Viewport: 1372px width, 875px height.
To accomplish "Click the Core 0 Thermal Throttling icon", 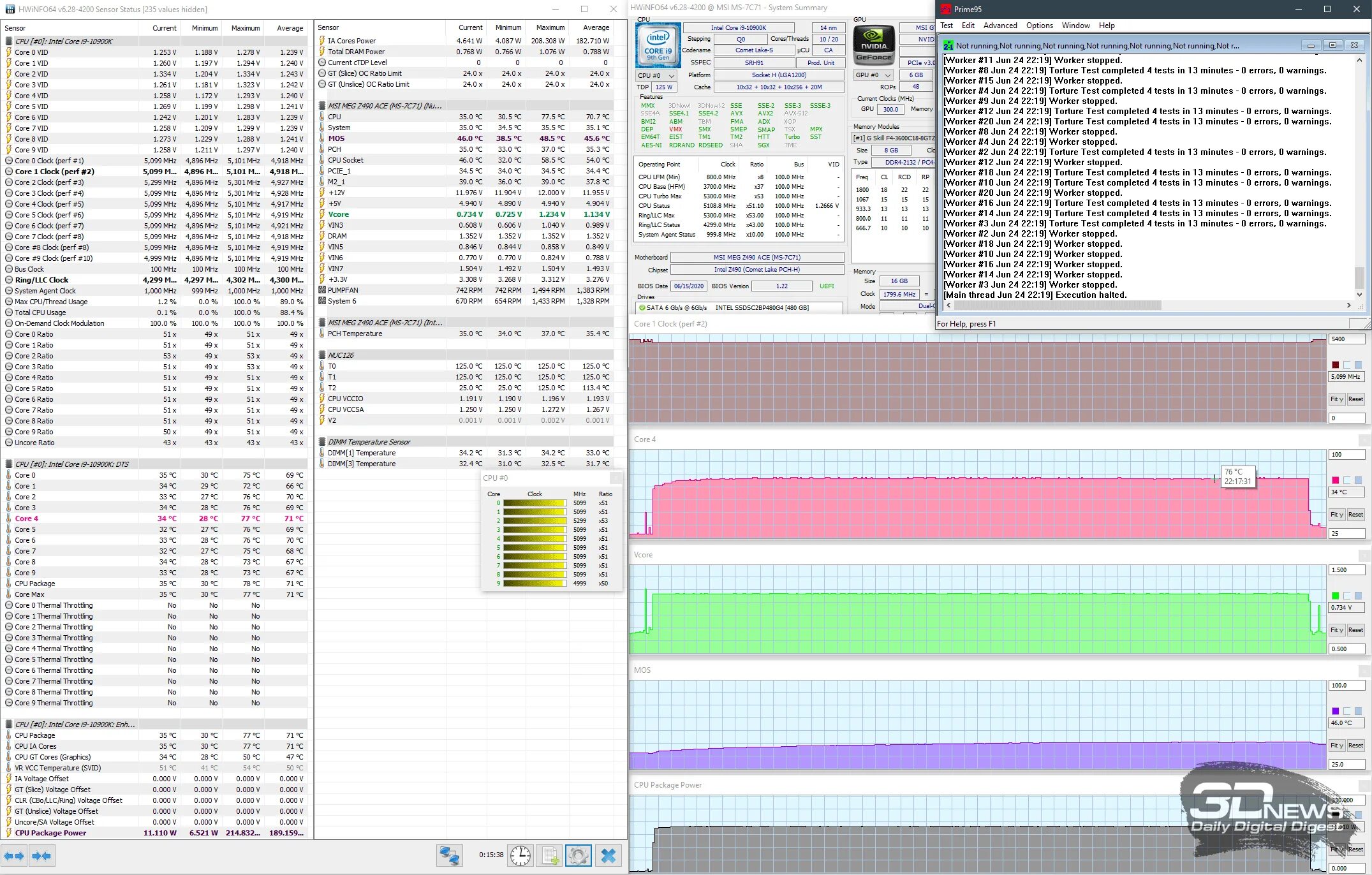I will point(9,605).
